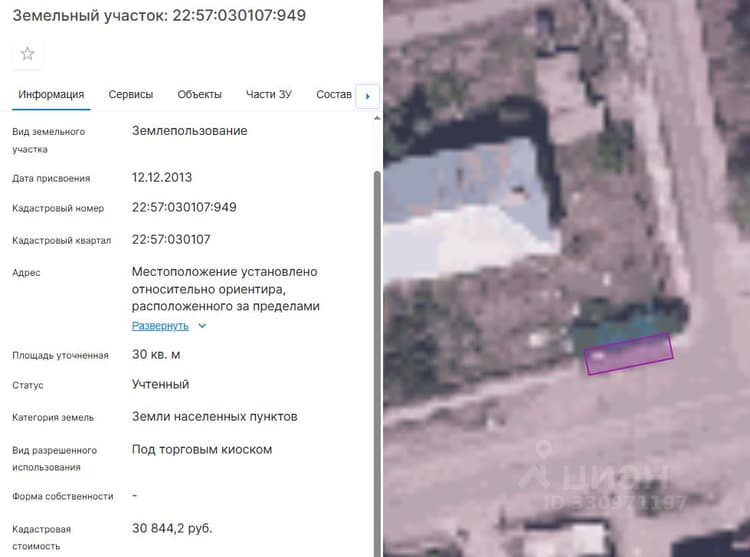Open the Информация tab
Screen dimensions: 750x557
click(x=51, y=95)
